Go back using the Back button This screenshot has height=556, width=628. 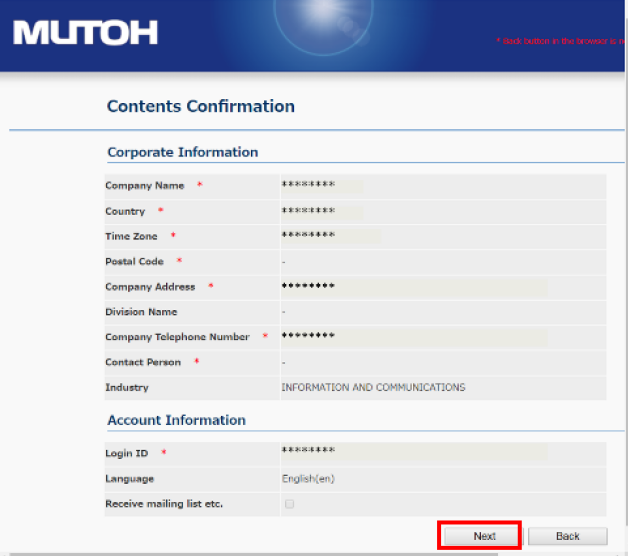point(567,536)
